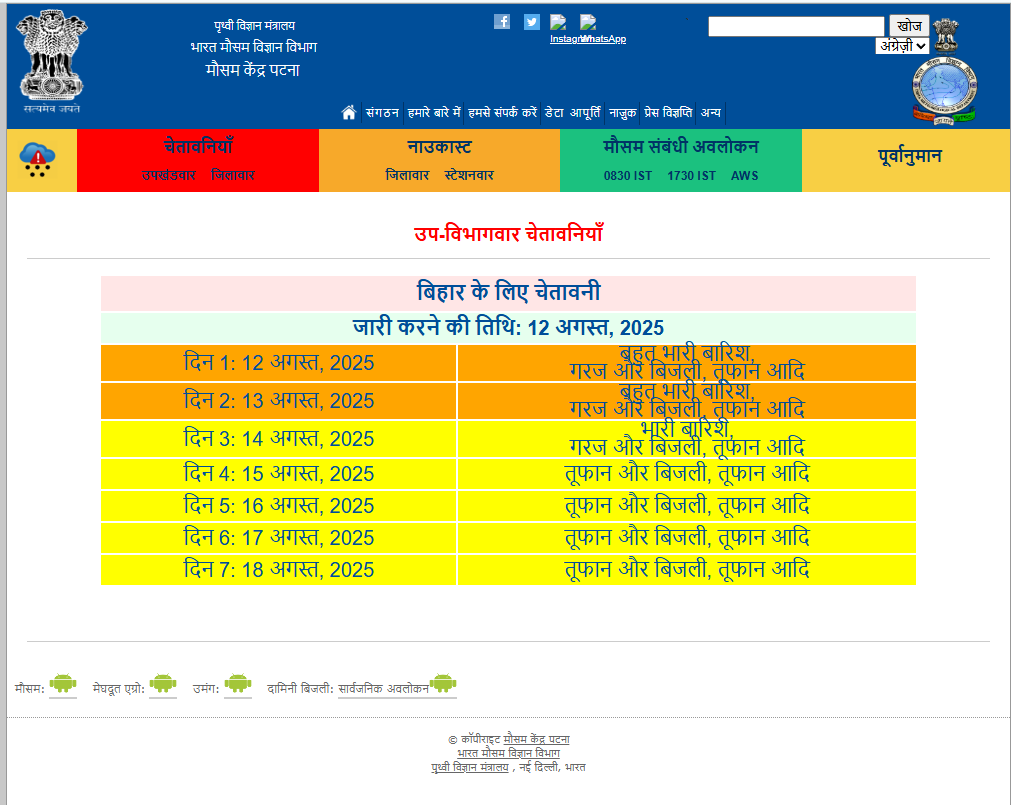Click the rain cloud warning icon

click(38, 160)
